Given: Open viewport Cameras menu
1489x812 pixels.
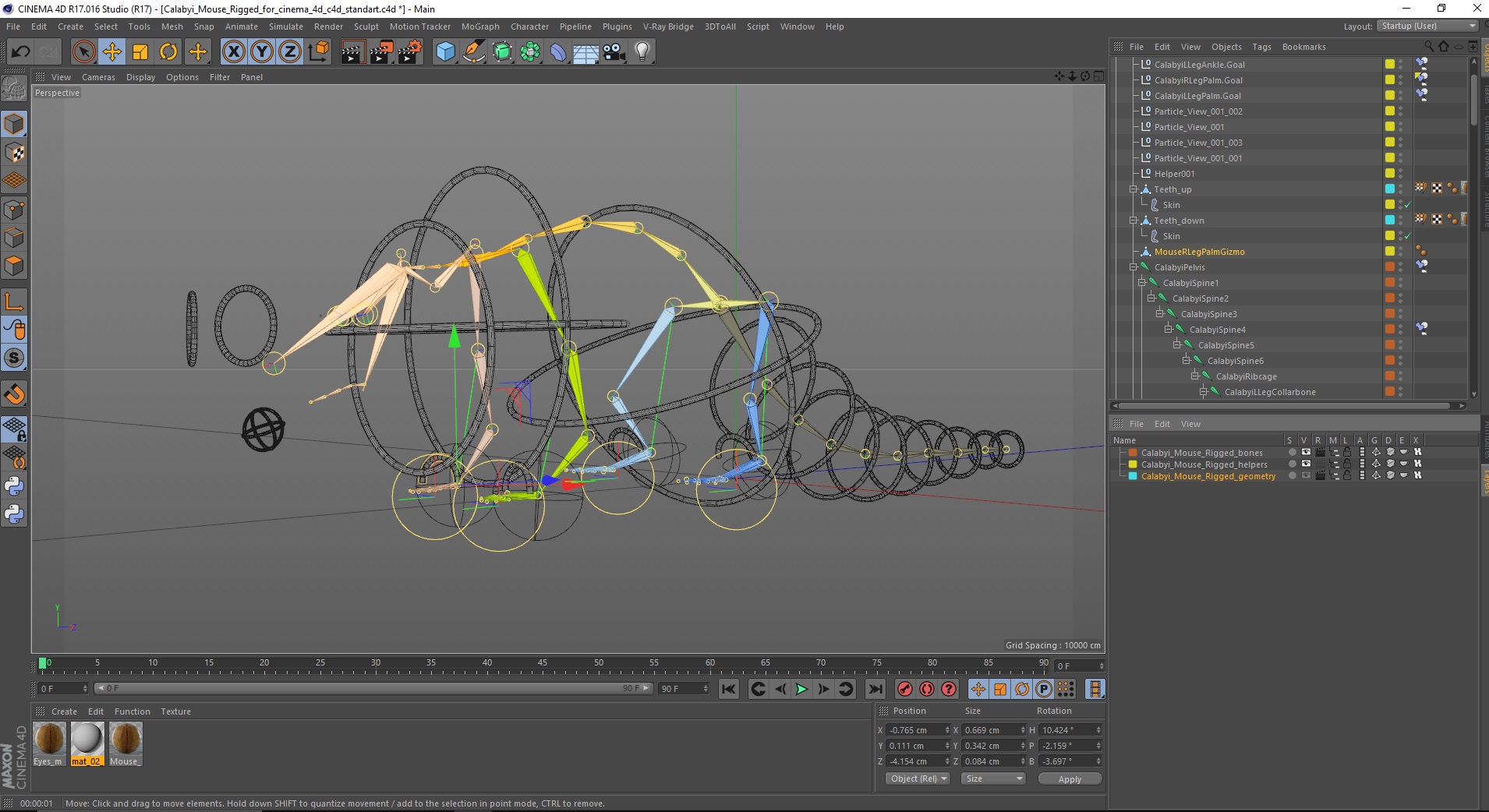Looking at the screenshot, I should coord(98,77).
